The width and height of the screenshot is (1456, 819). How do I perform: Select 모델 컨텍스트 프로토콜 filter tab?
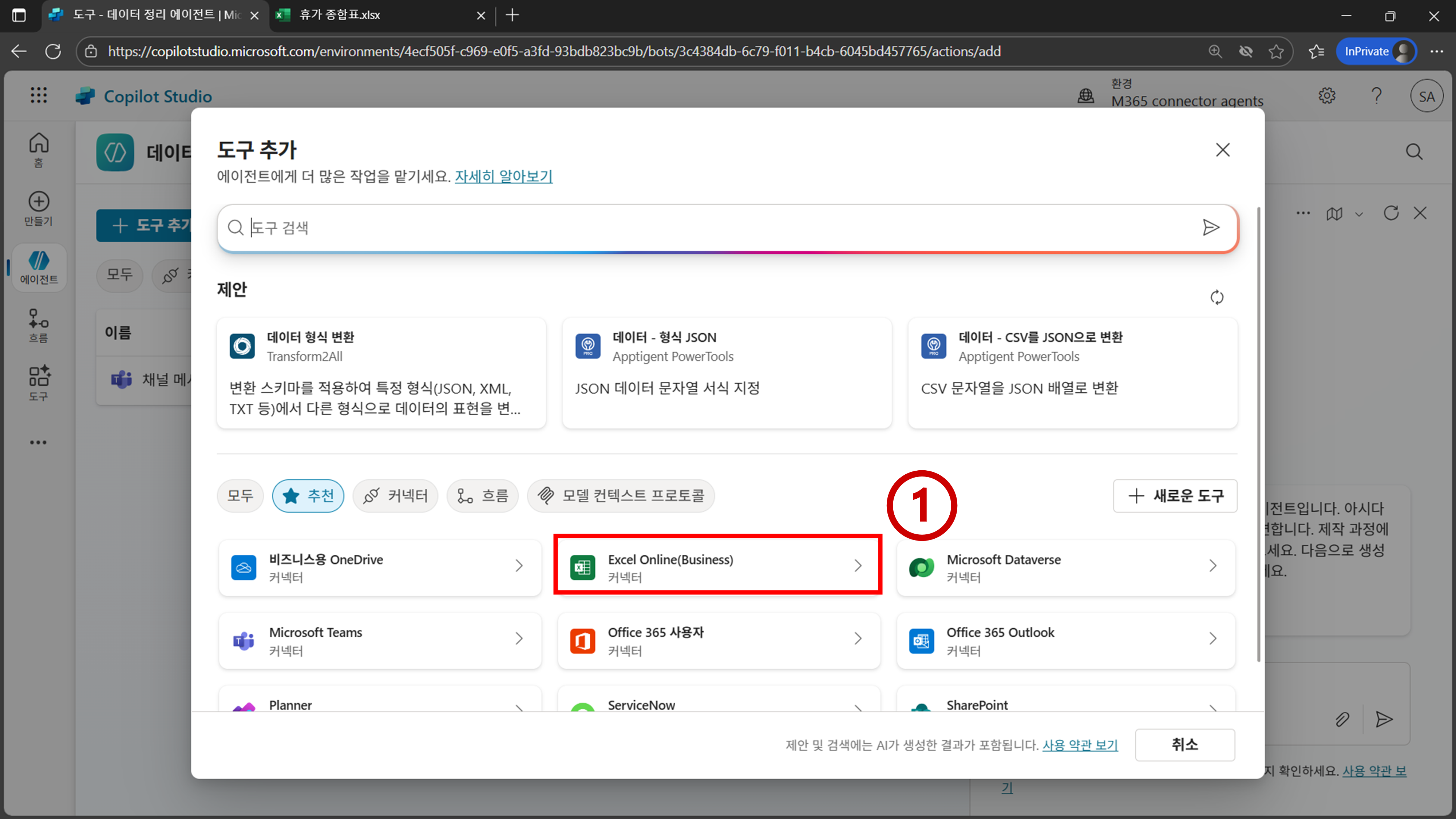621,496
